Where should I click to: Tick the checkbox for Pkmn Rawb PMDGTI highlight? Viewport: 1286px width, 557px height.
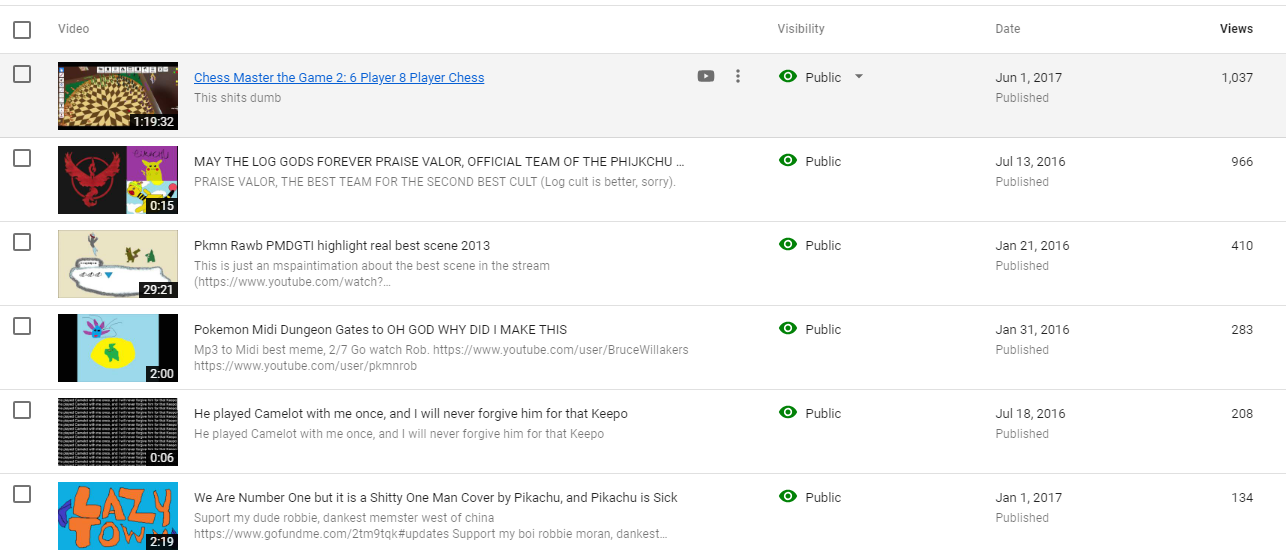22,242
